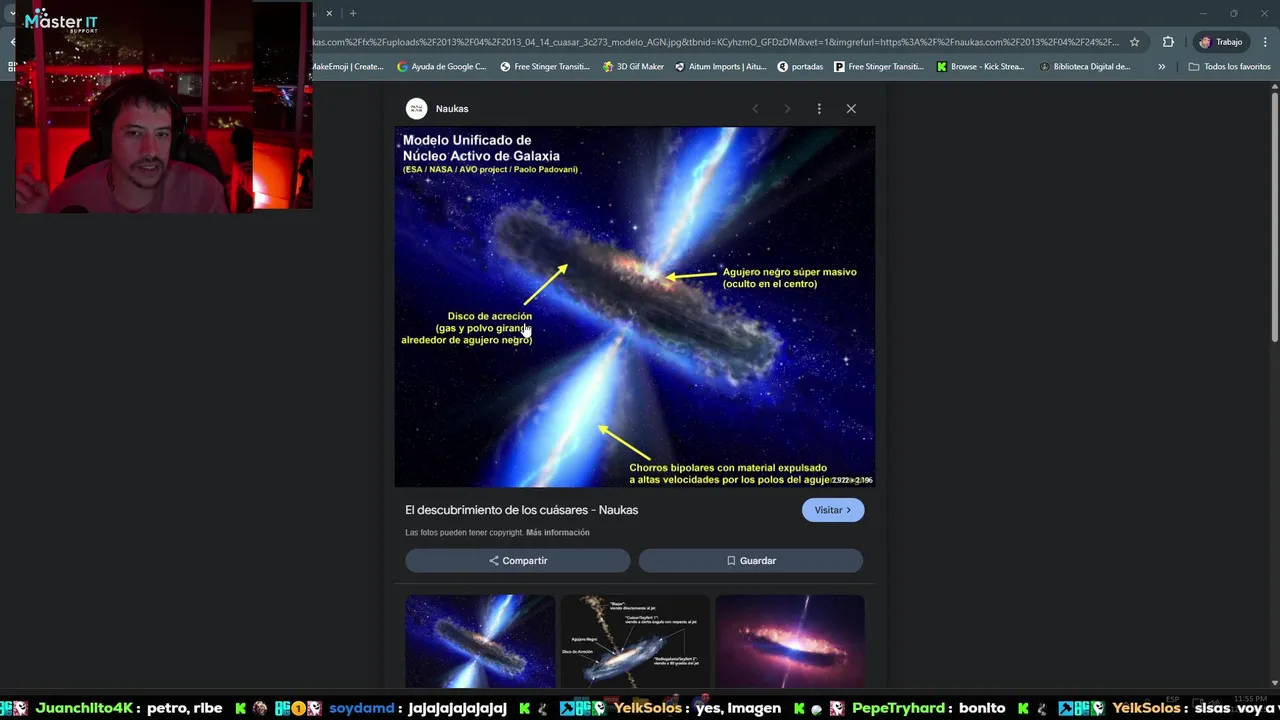1280x720 pixels.
Task: Go to the next image with the right chevron
Action: (787, 108)
